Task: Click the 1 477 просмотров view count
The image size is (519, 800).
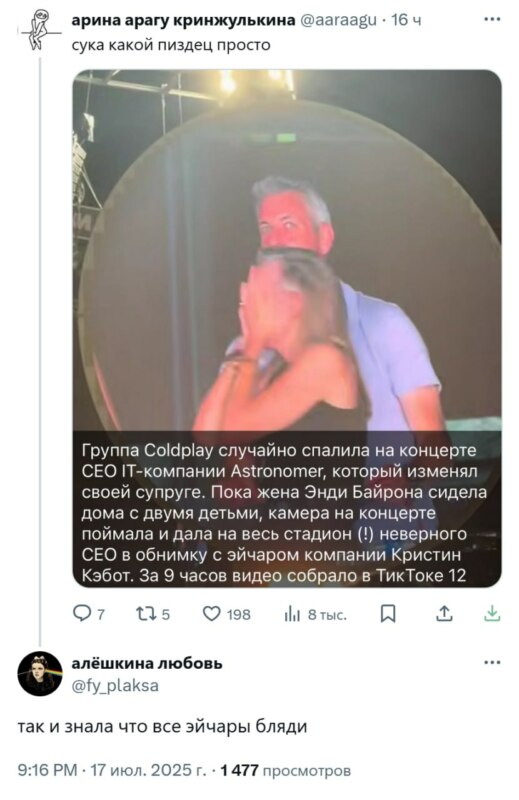Action: 286,770
